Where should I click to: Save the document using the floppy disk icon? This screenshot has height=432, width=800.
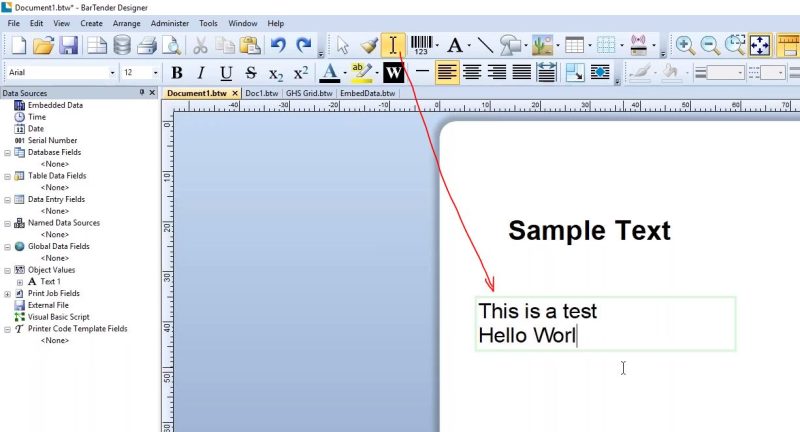tap(68, 45)
